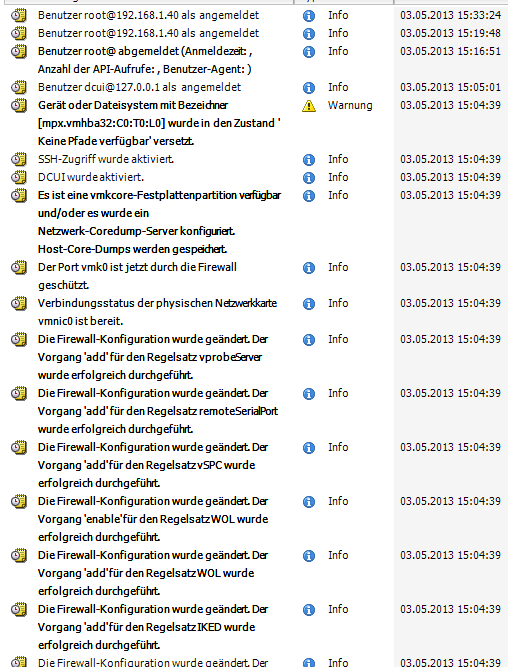Click the event icon of the remoteSerialPort firewall entry

point(18,393)
